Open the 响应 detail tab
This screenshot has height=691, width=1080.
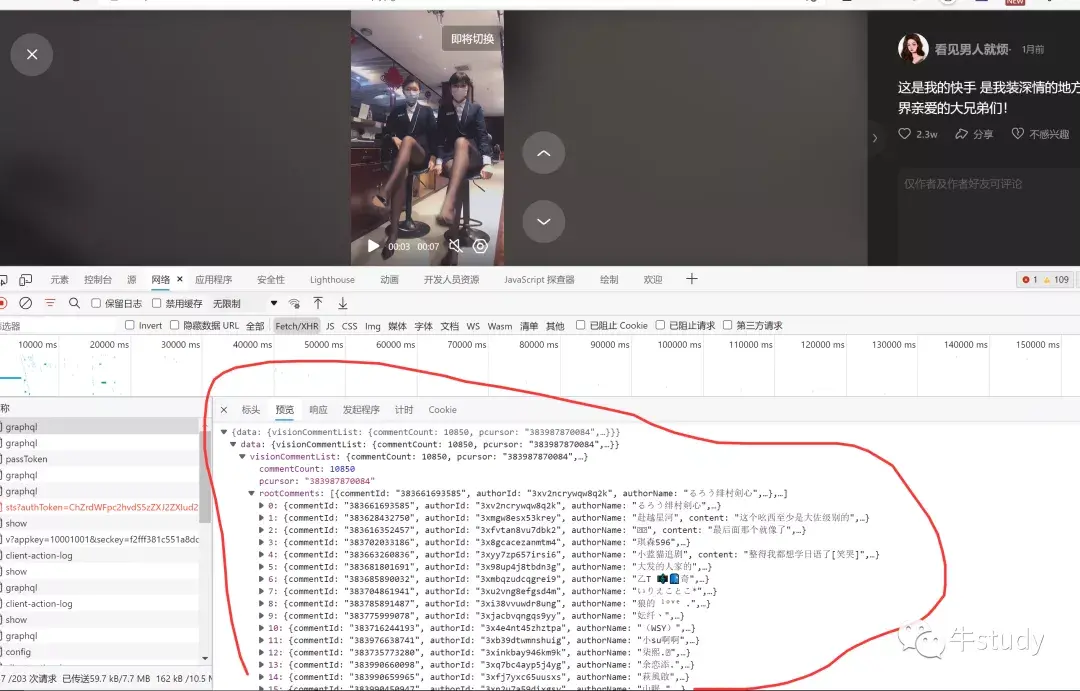[x=318, y=410]
